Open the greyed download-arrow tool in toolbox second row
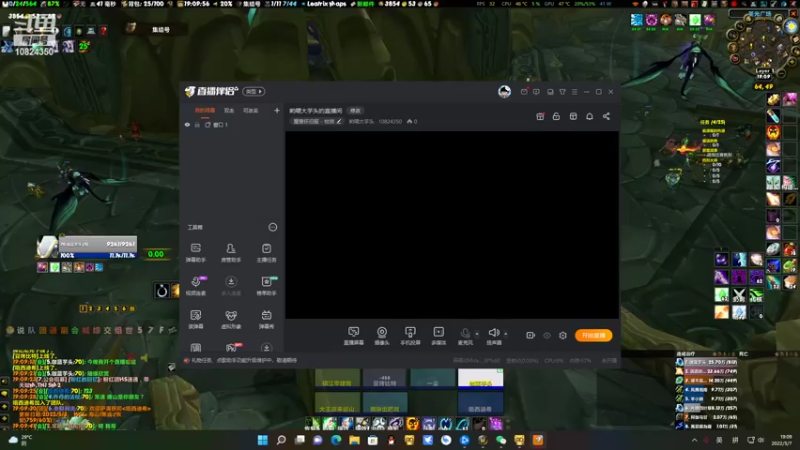This screenshot has height=450, width=800. pyautogui.click(x=231, y=286)
